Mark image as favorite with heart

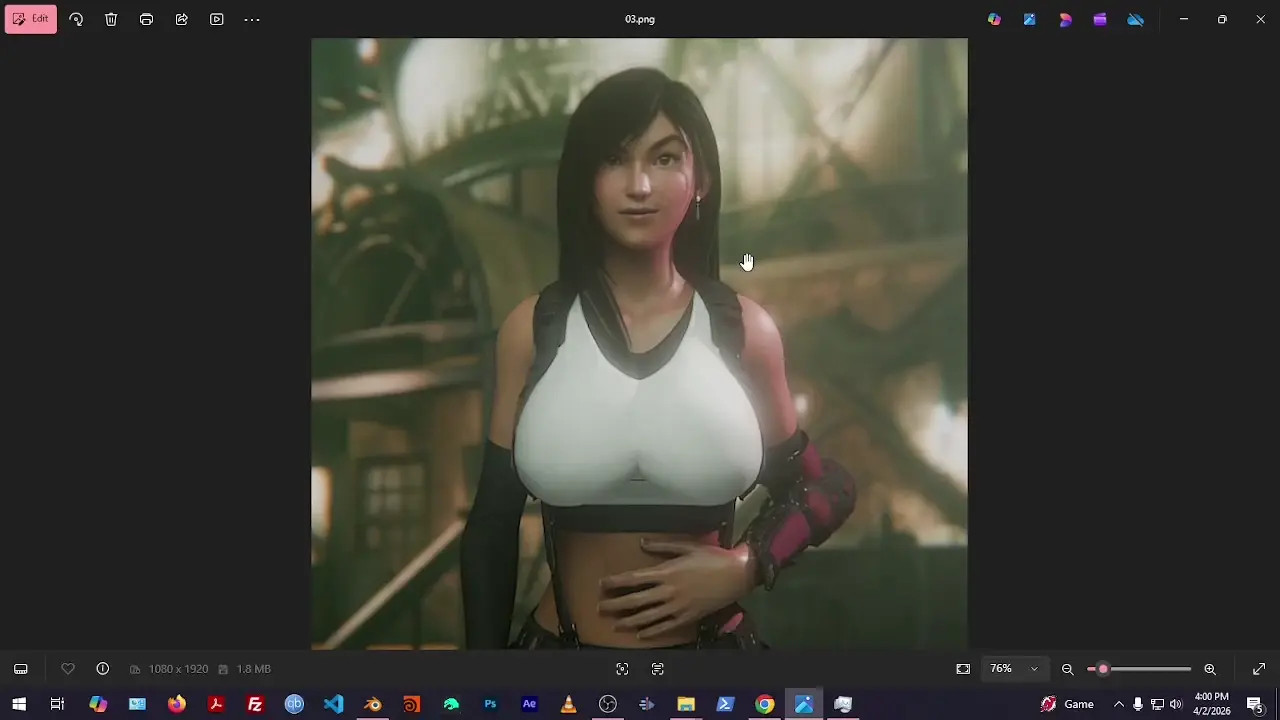[x=68, y=669]
